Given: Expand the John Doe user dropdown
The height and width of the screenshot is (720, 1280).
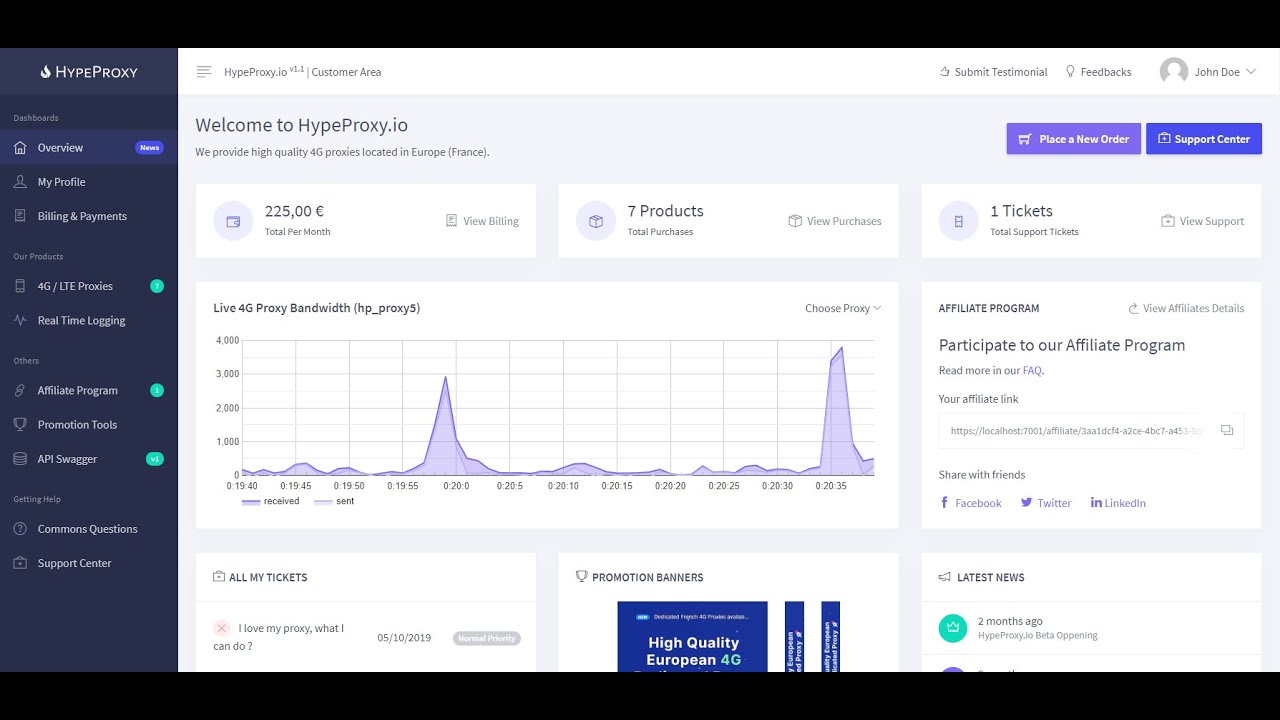Looking at the screenshot, I should [x=1208, y=72].
